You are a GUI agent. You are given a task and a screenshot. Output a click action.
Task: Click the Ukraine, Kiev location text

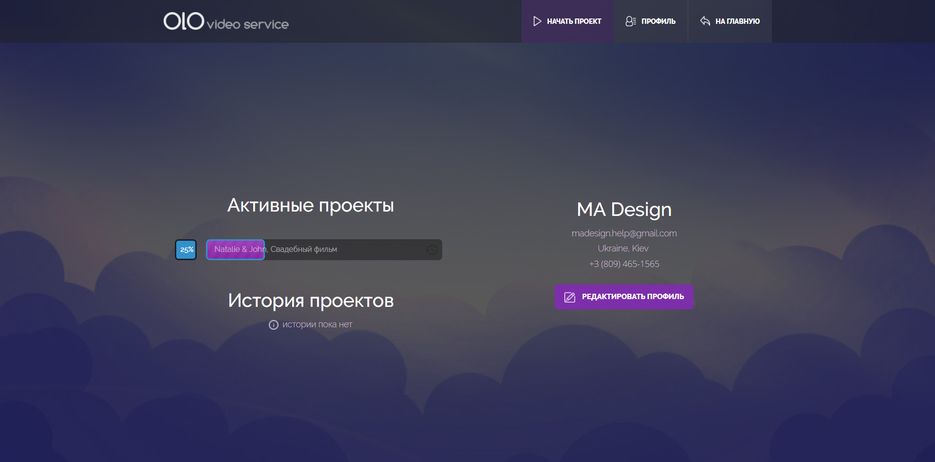[x=623, y=248]
